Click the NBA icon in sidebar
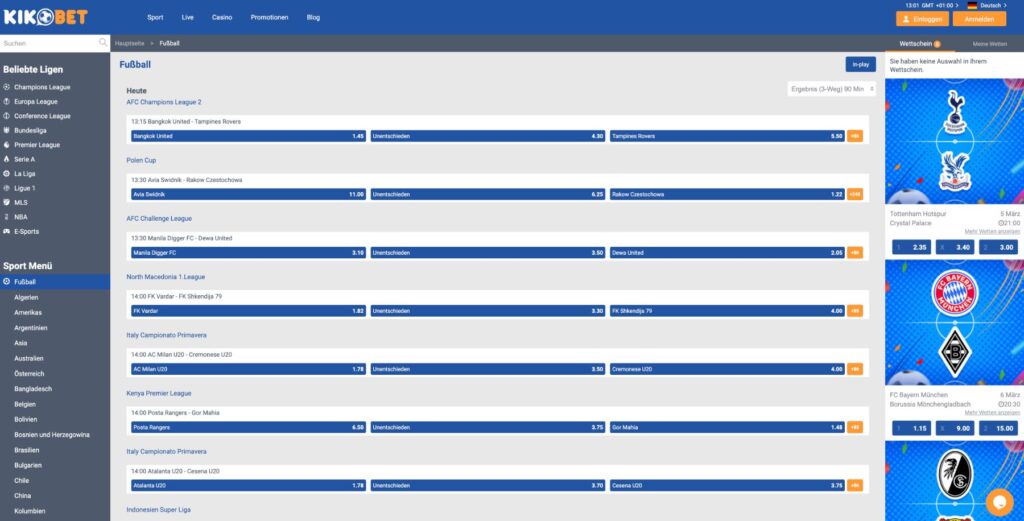The height and width of the screenshot is (521, 1024). pos(7,217)
